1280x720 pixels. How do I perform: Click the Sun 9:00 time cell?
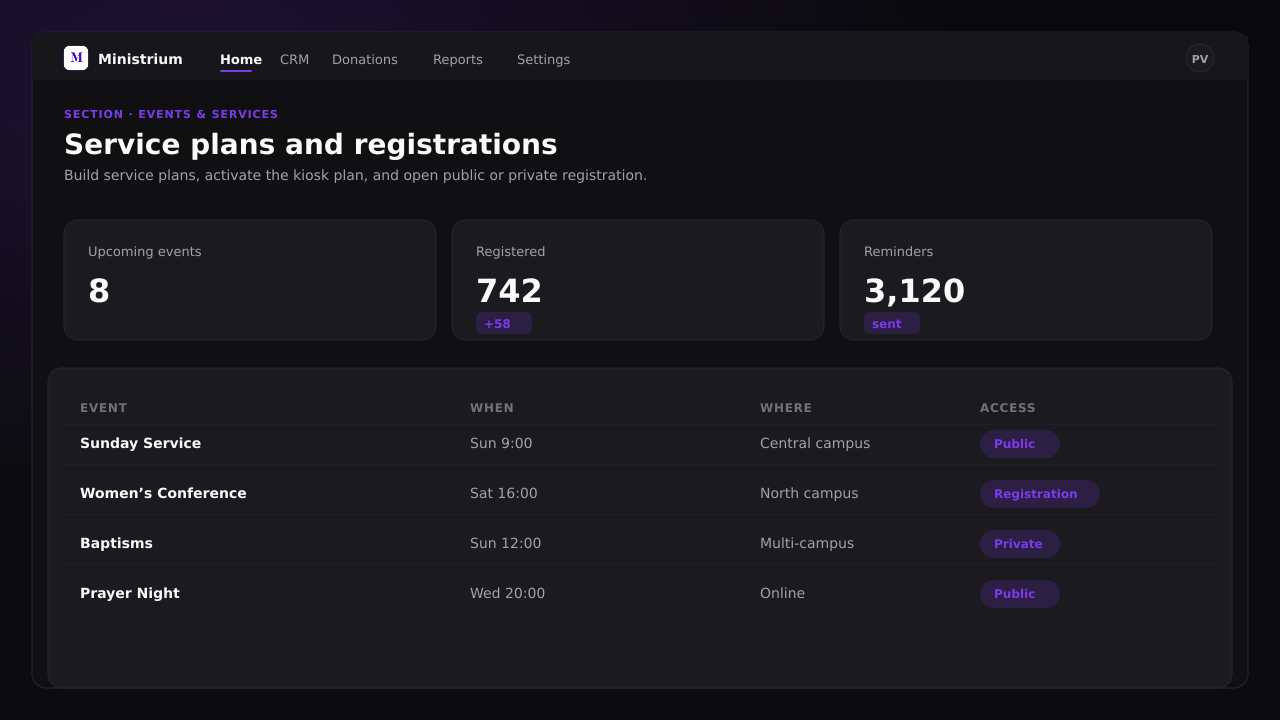501,443
